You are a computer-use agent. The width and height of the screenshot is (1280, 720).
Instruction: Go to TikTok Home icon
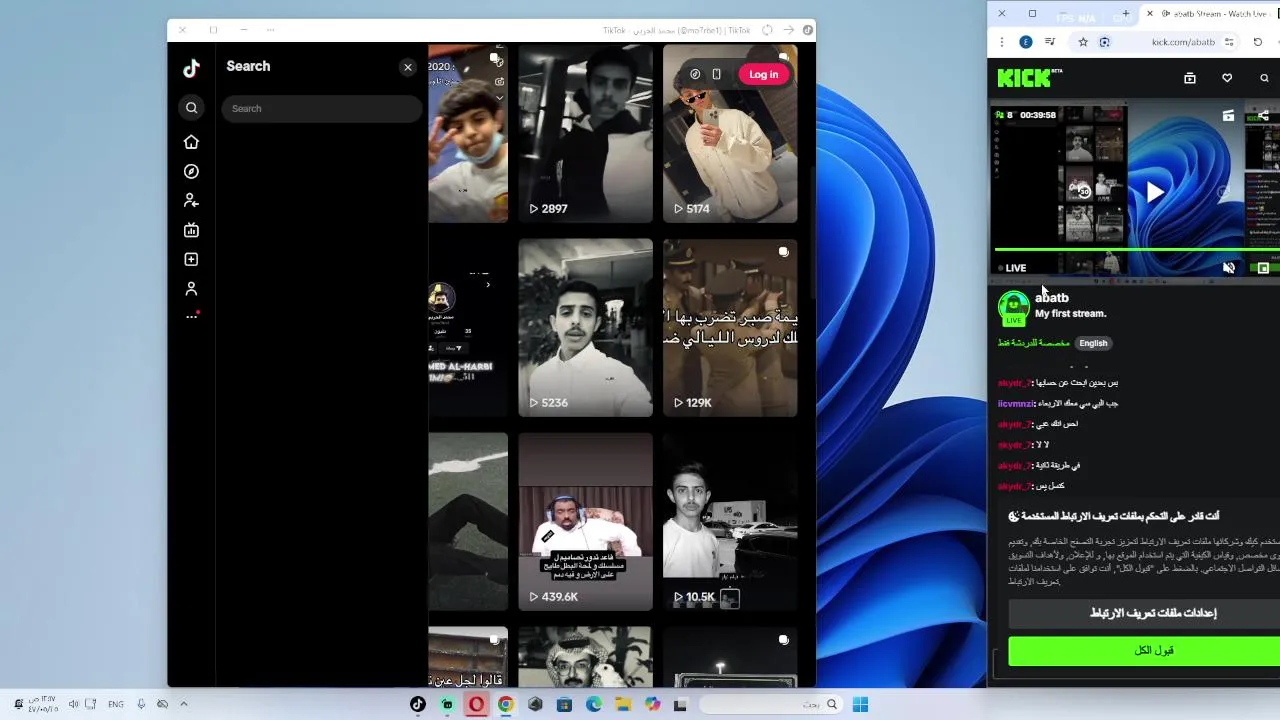[191, 142]
